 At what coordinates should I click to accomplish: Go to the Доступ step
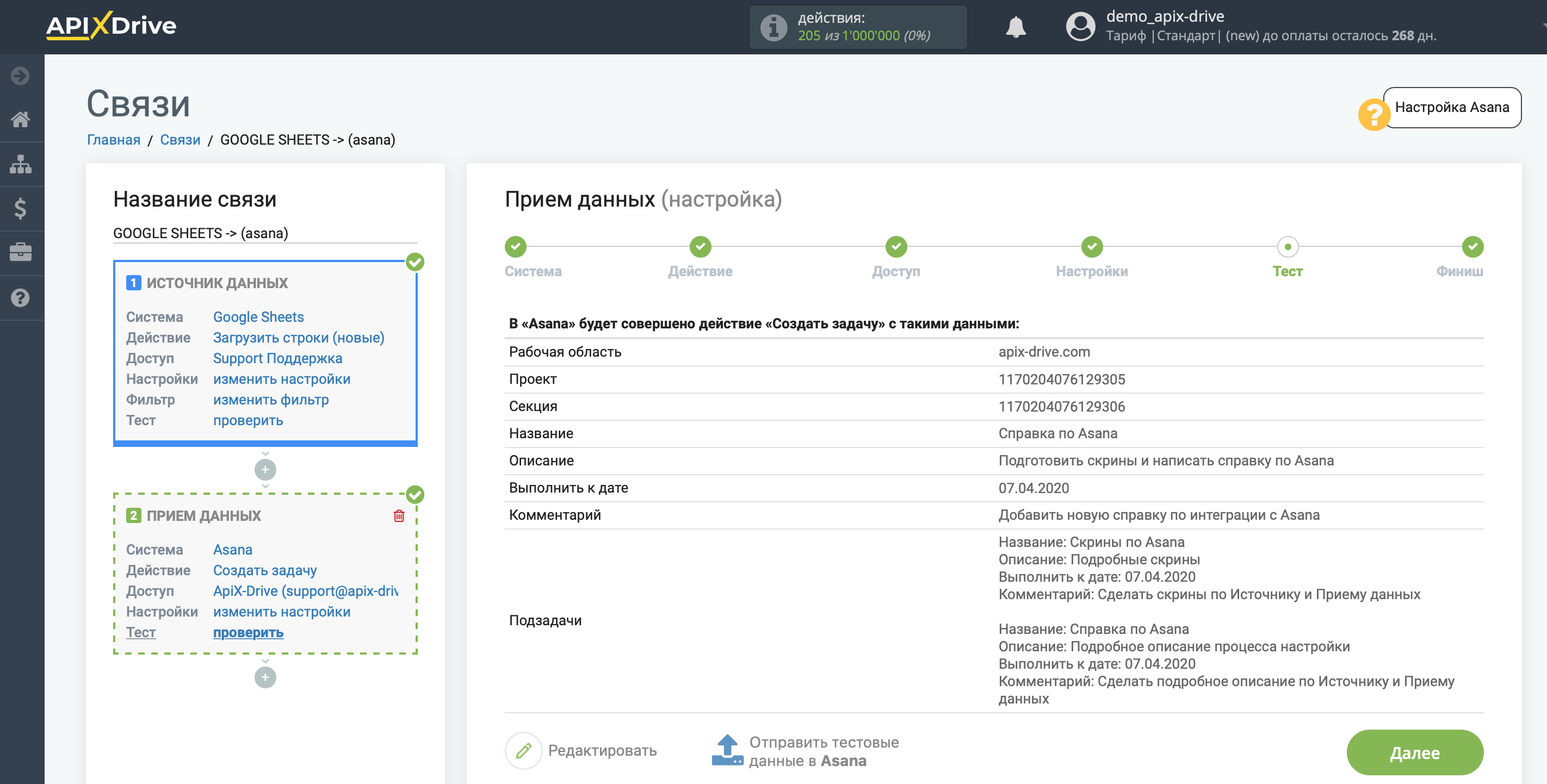896,247
